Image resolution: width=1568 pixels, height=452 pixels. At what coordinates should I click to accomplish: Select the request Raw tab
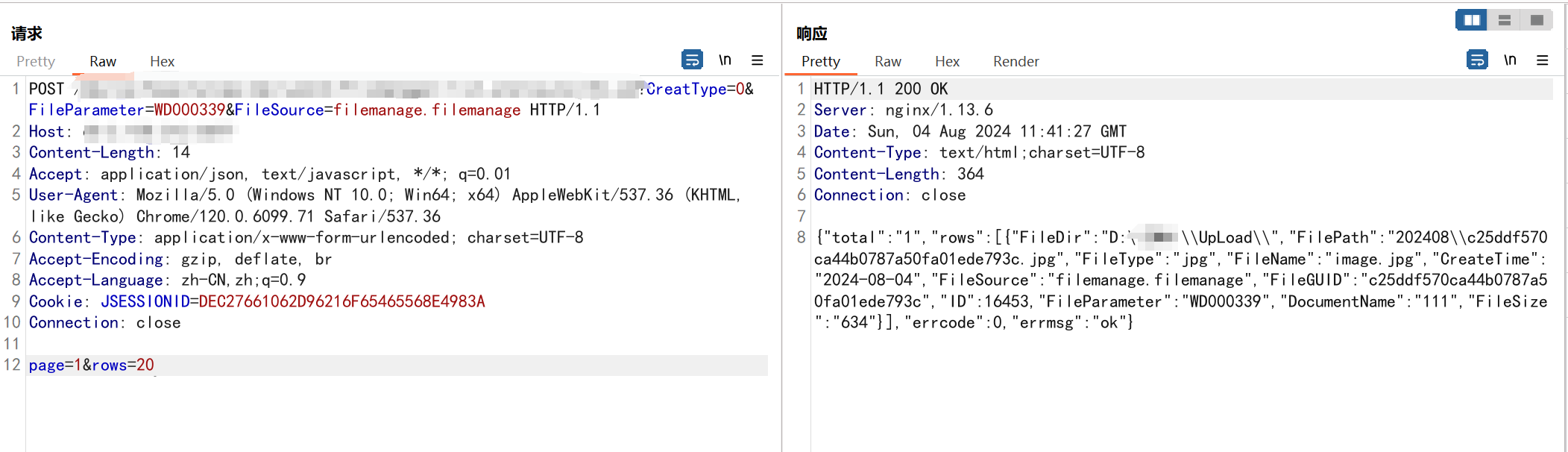tap(103, 61)
